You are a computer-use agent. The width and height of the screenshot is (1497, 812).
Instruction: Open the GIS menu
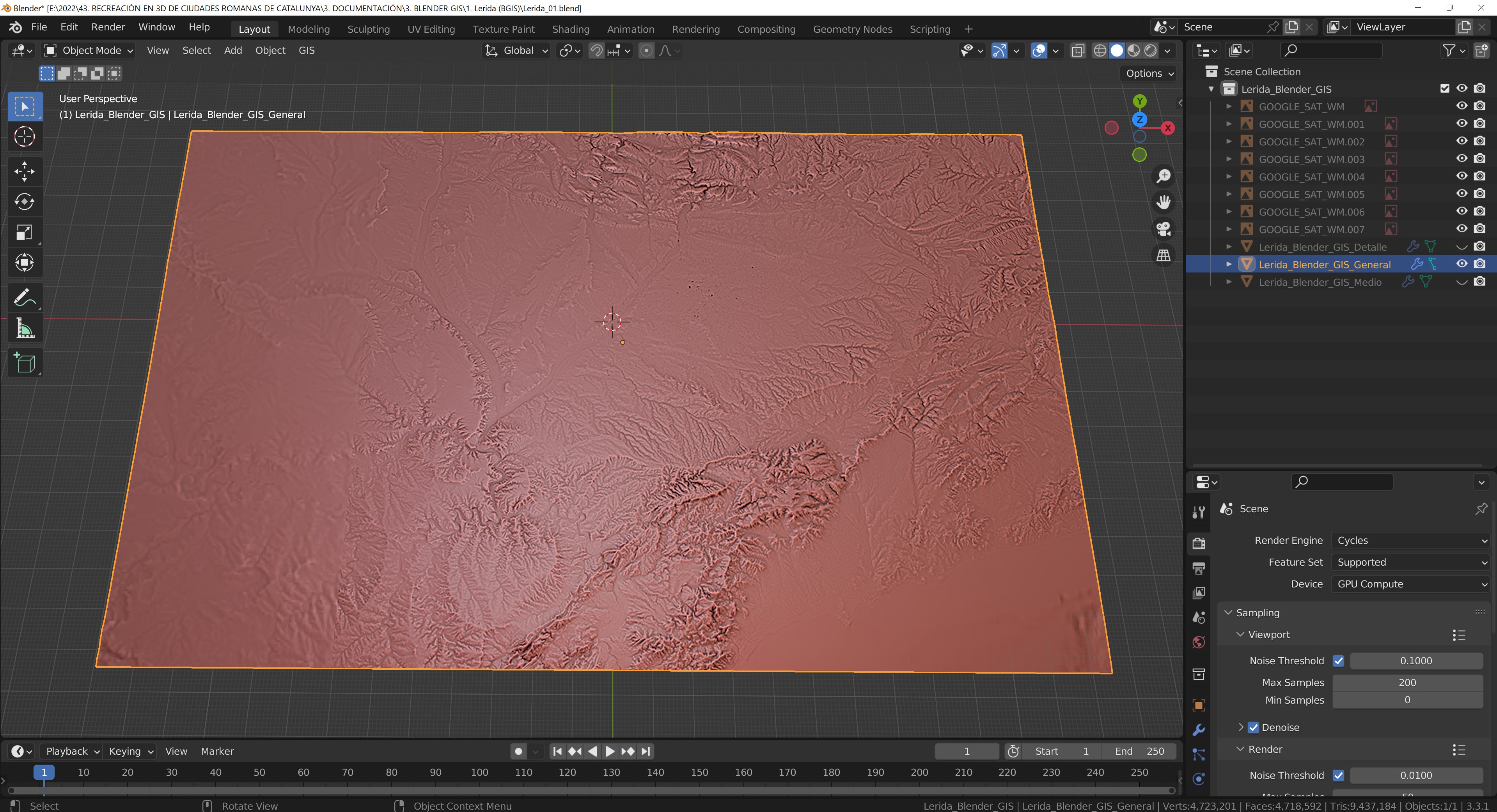306,51
